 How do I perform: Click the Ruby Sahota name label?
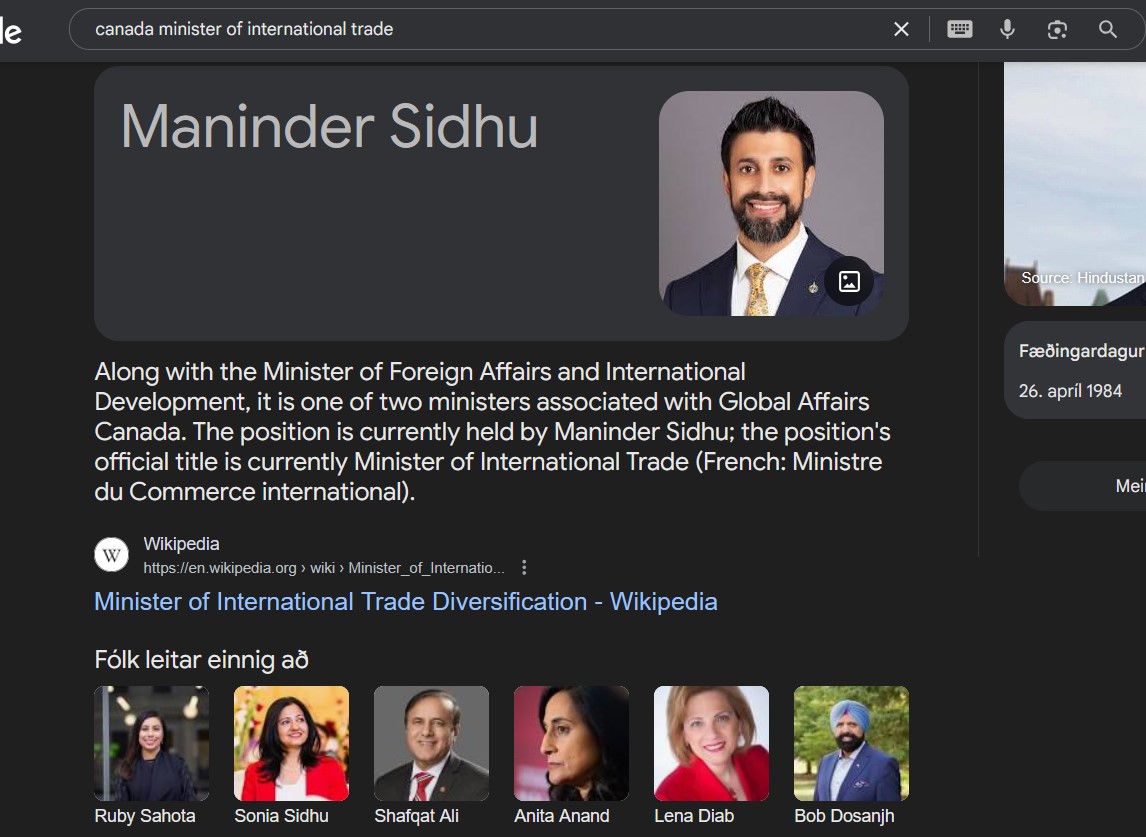145,816
